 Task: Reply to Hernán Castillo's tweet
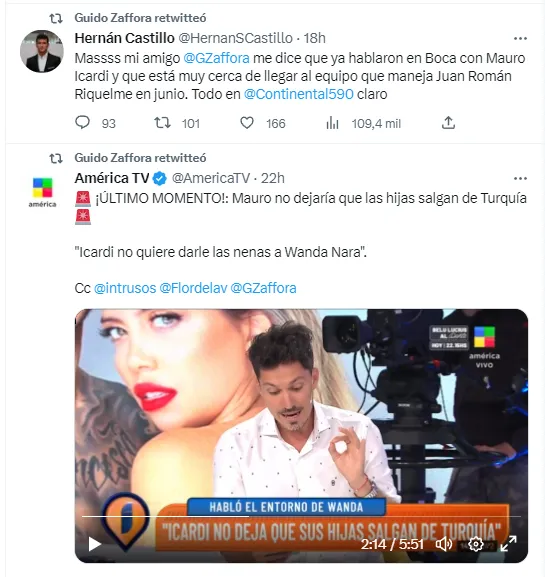[x=83, y=123]
